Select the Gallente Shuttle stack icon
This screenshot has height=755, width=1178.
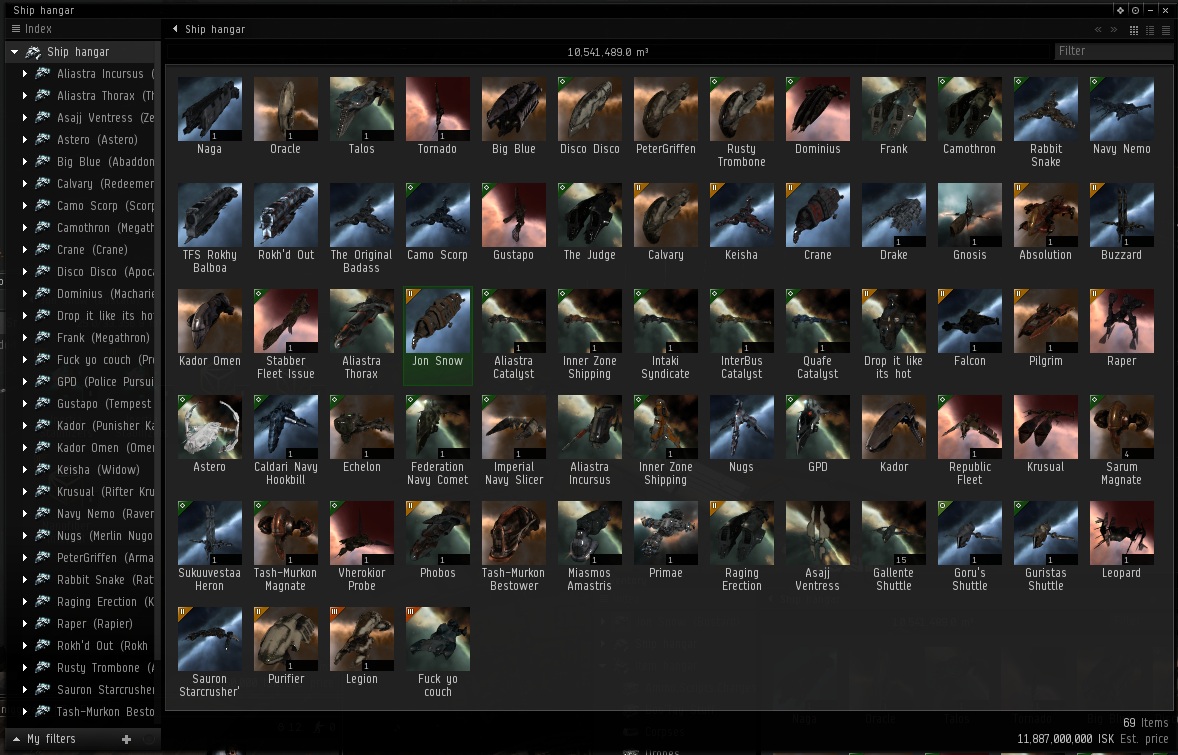coord(893,533)
